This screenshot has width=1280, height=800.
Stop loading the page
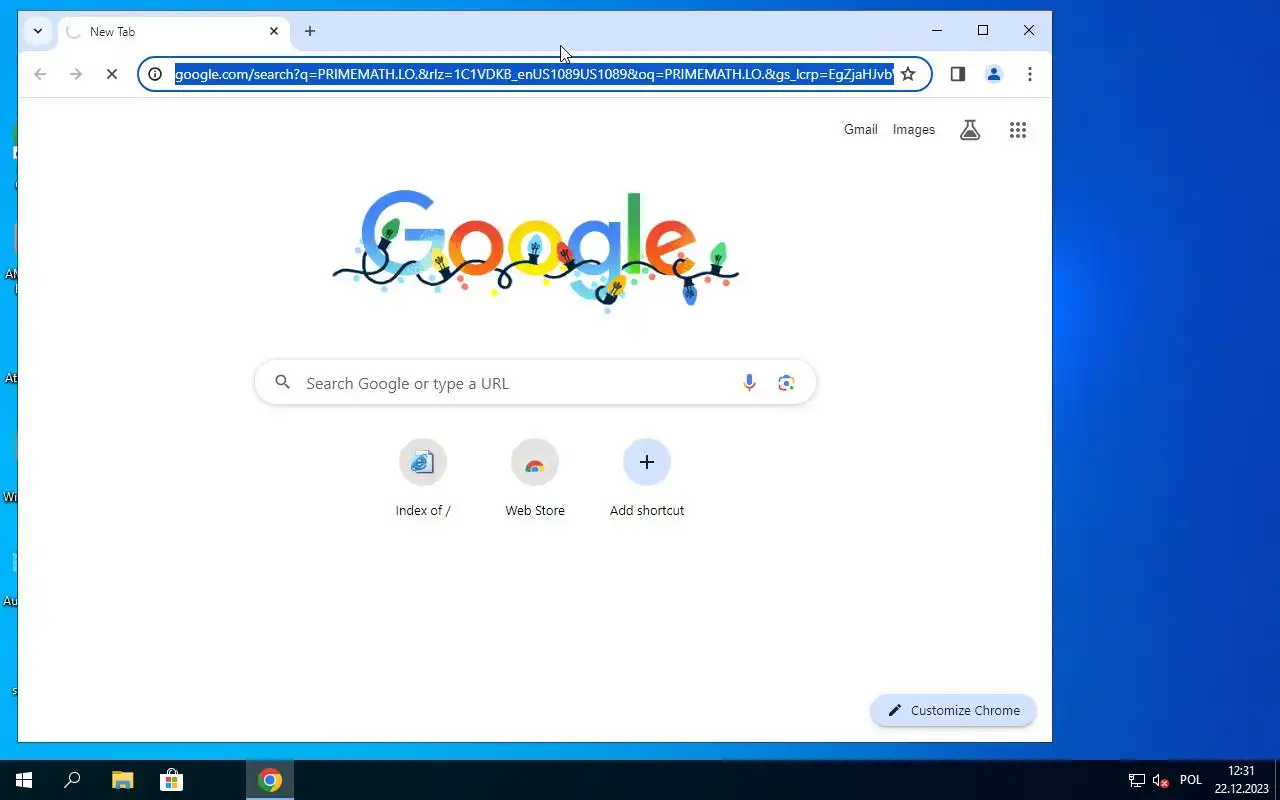112,74
